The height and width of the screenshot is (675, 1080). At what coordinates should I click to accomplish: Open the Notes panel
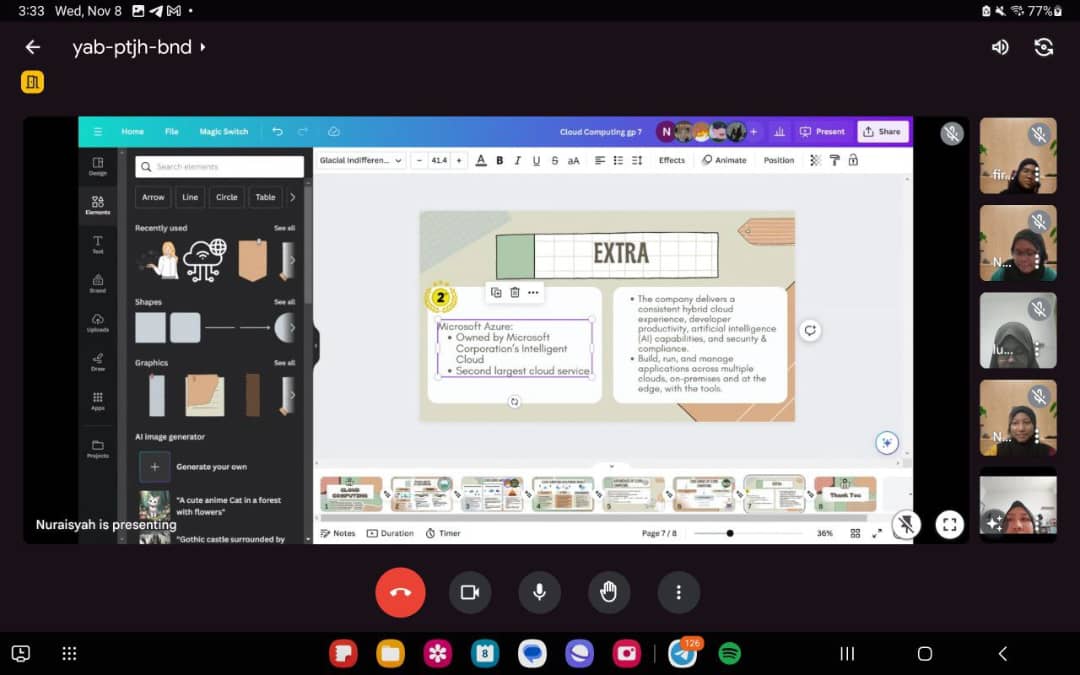(x=338, y=533)
